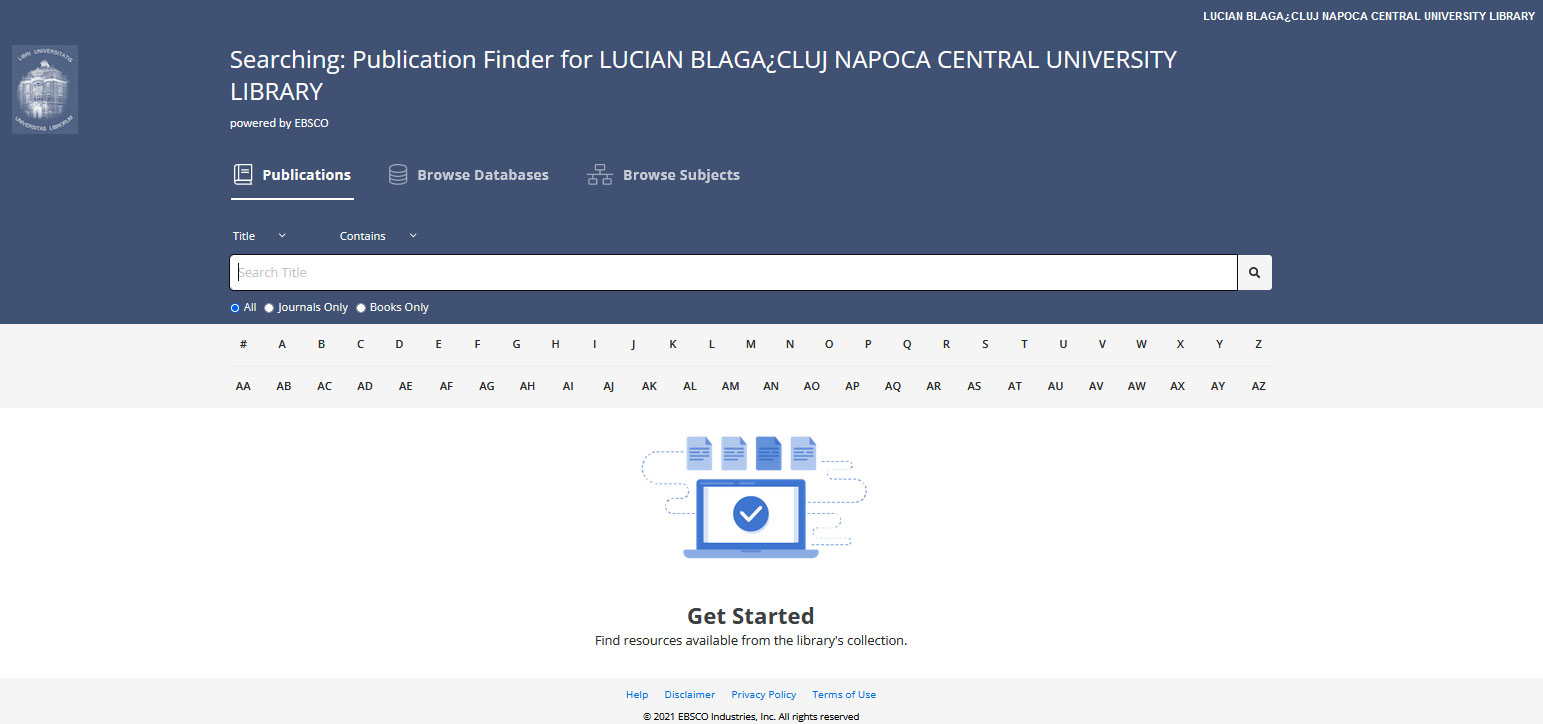Select the All radio button
The image size is (1543, 724).
pos(235,308)
